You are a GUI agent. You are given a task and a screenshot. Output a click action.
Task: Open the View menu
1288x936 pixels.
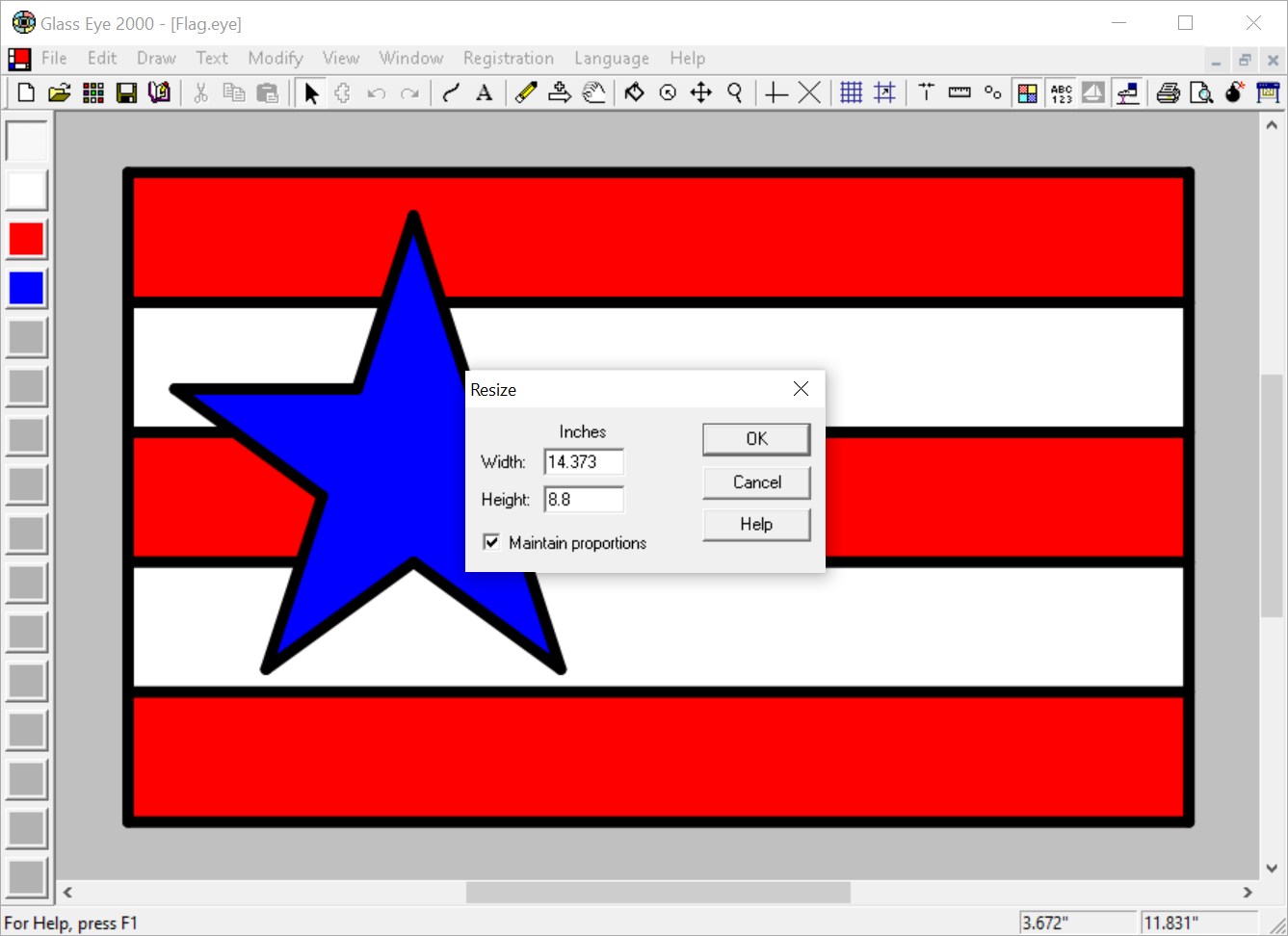(x=341, y=58)
